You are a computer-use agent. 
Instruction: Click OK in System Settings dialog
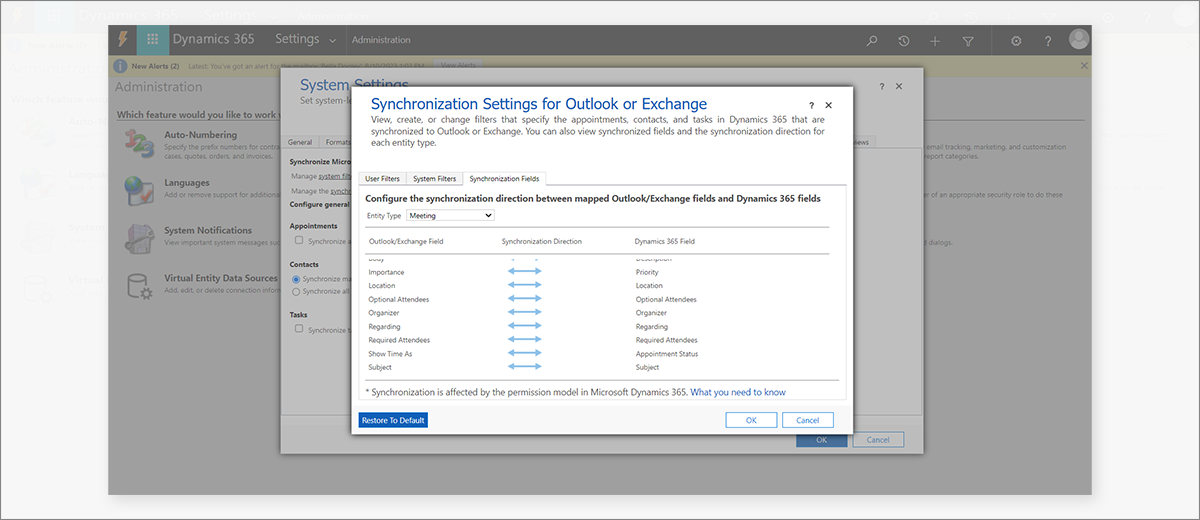coord(821,440)
